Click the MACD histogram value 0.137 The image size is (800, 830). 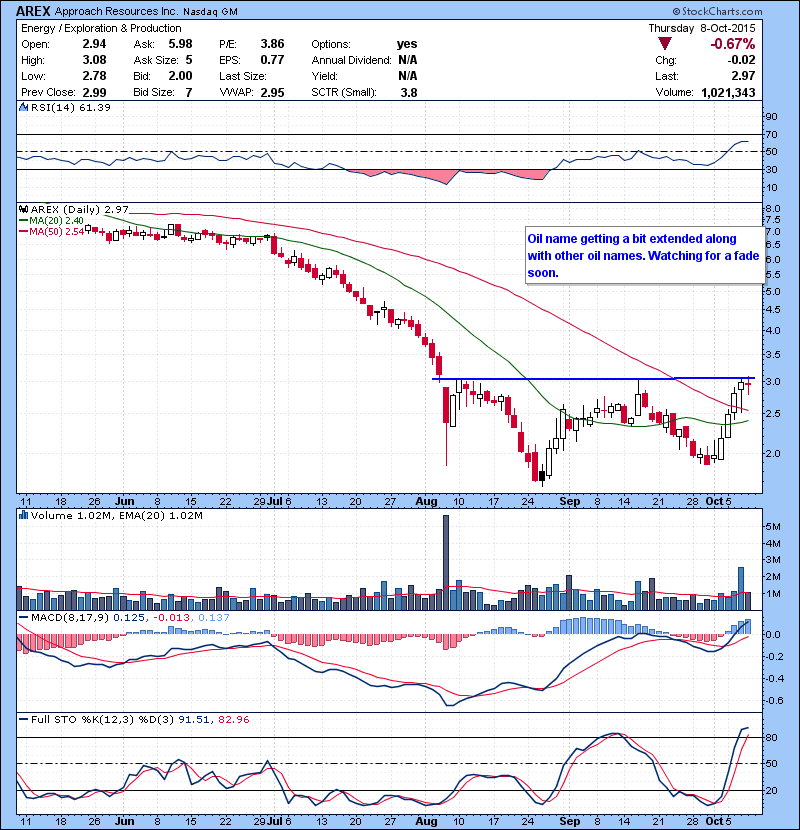pyautogui.click(x=214, y=617)
